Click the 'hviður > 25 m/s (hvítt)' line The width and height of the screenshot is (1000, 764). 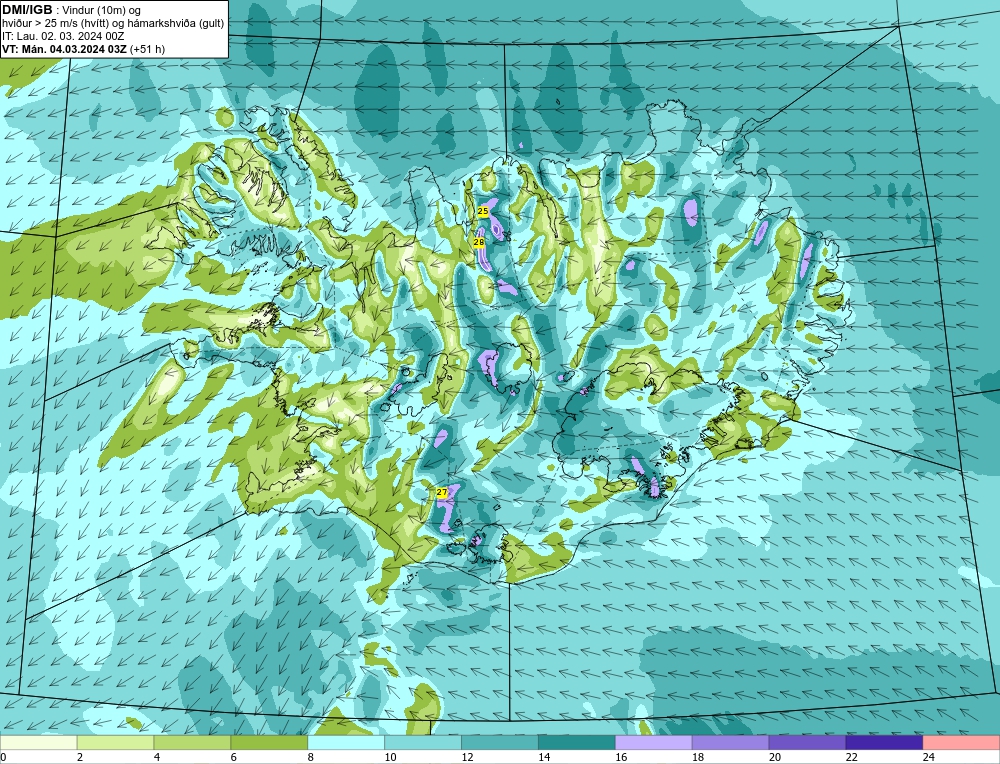coord(54,24)
